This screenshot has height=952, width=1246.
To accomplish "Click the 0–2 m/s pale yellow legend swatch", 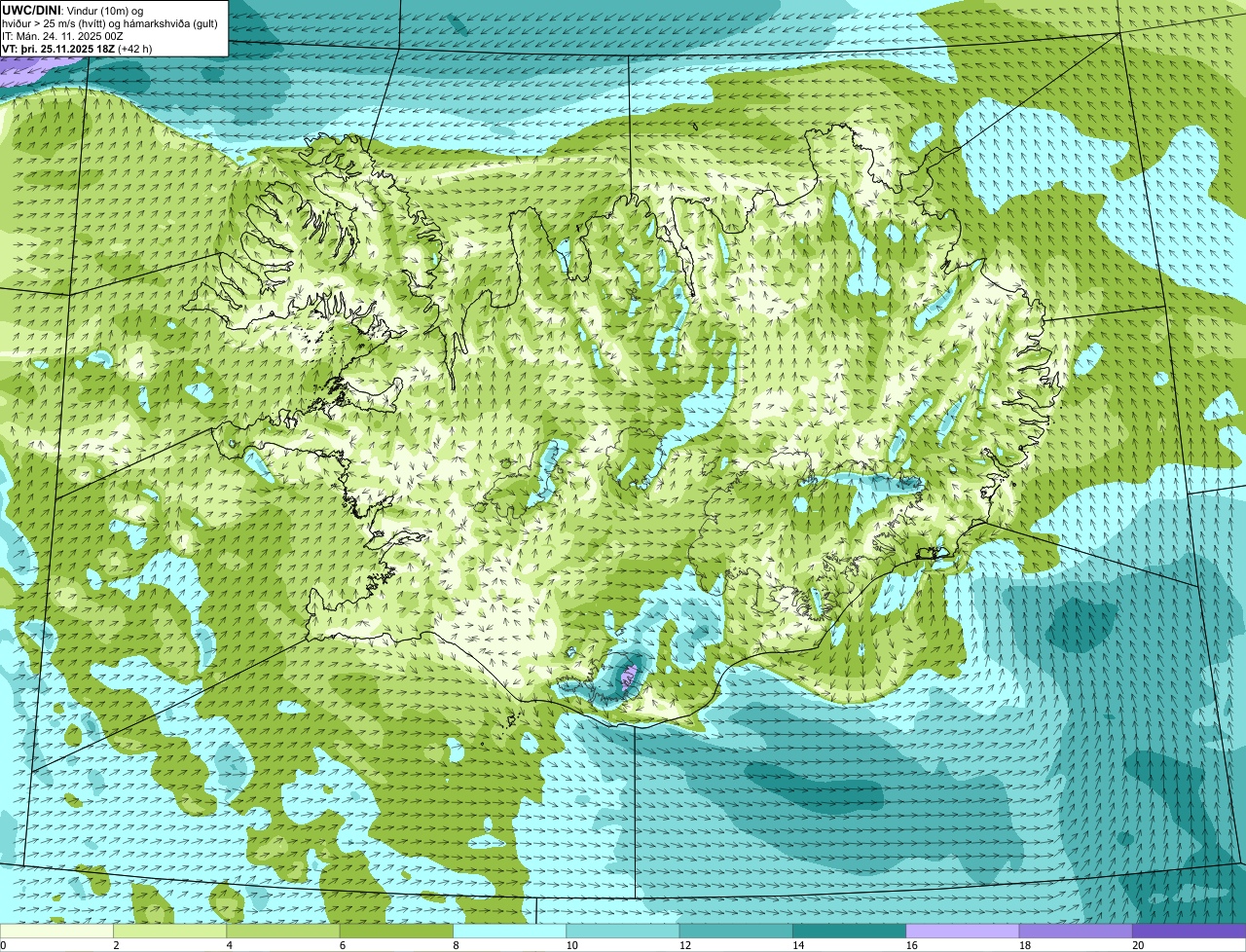I will [x=56, y=931].
